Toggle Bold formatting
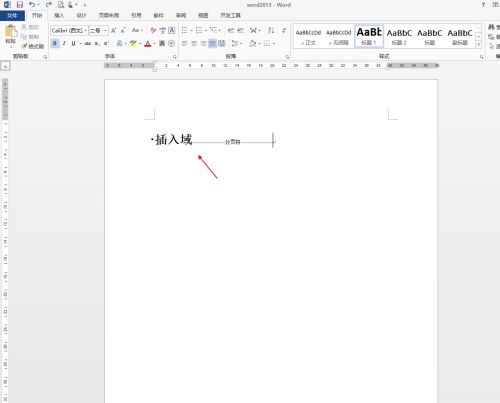 pyautogui.click(x=55, y=43)
